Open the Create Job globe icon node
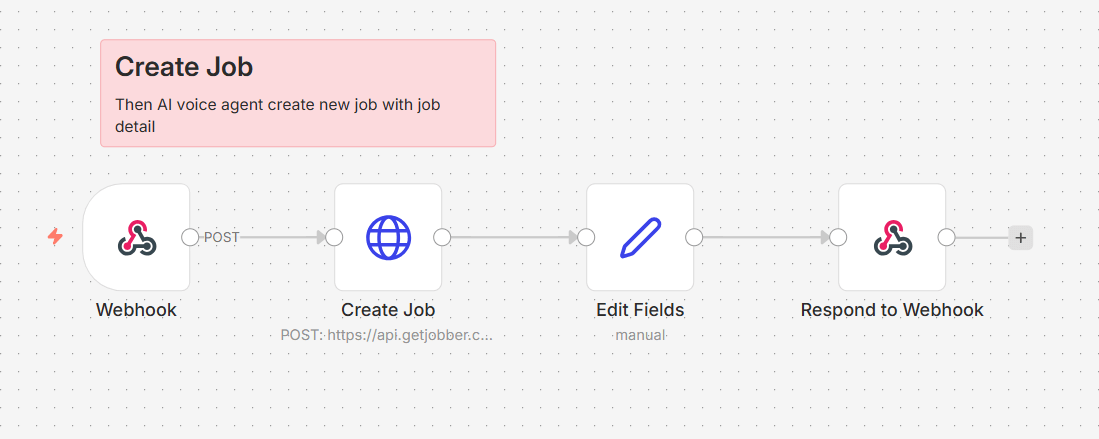1099x439 pixels. click(388, 237)
